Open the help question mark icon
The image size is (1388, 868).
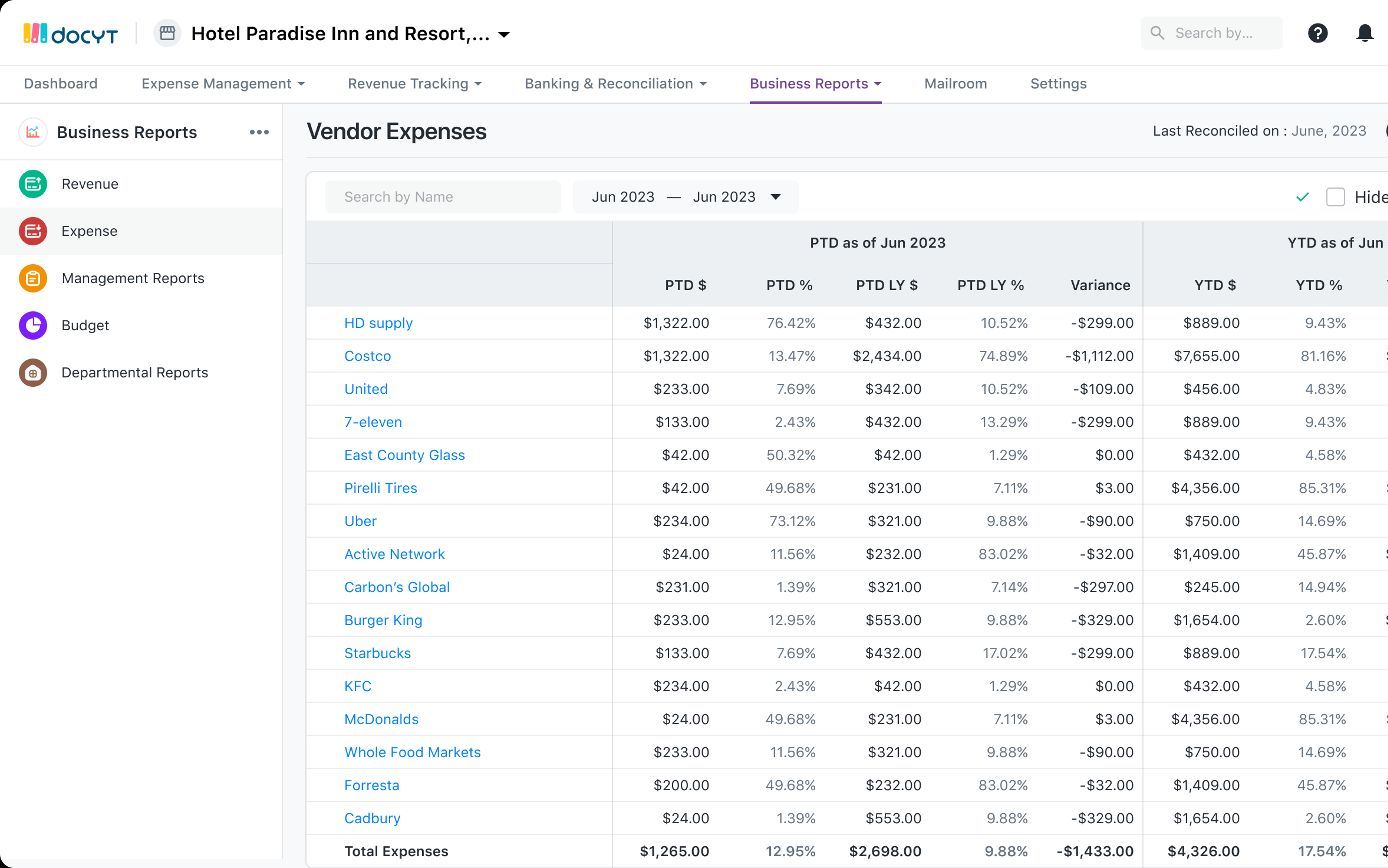[x=1318, y=33]
